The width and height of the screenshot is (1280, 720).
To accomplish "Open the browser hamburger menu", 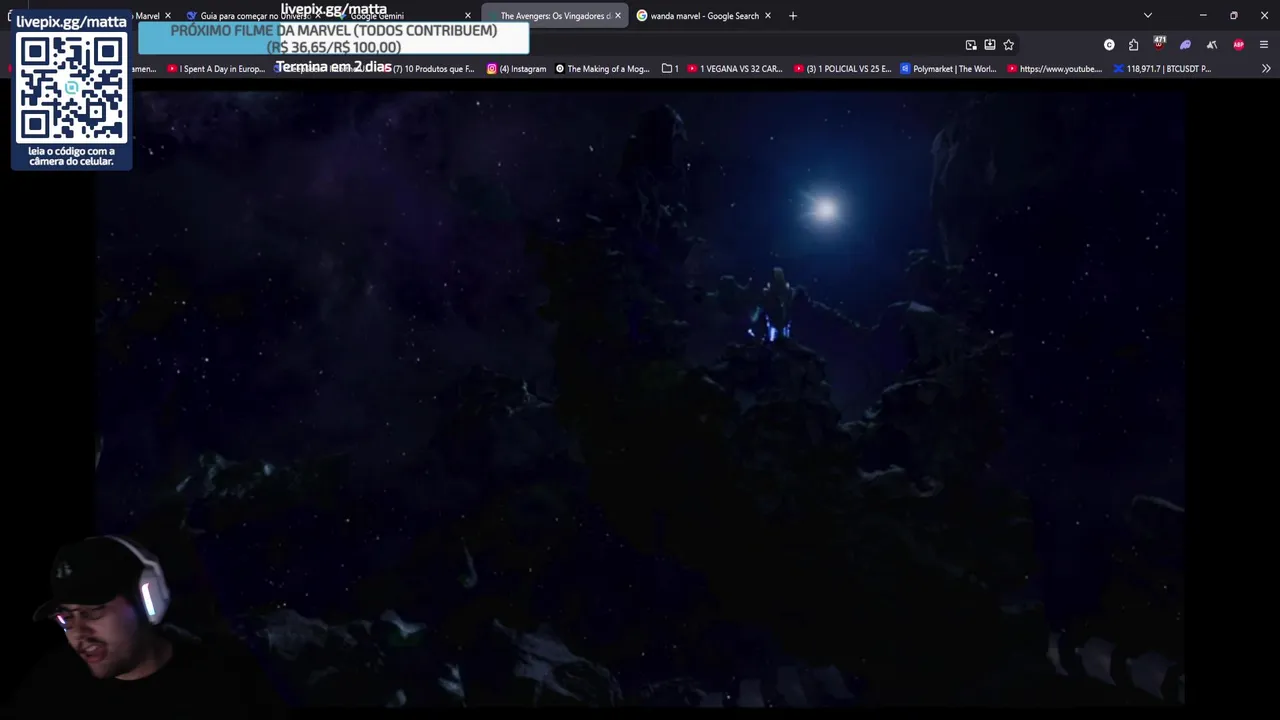I will (1264, 45).
